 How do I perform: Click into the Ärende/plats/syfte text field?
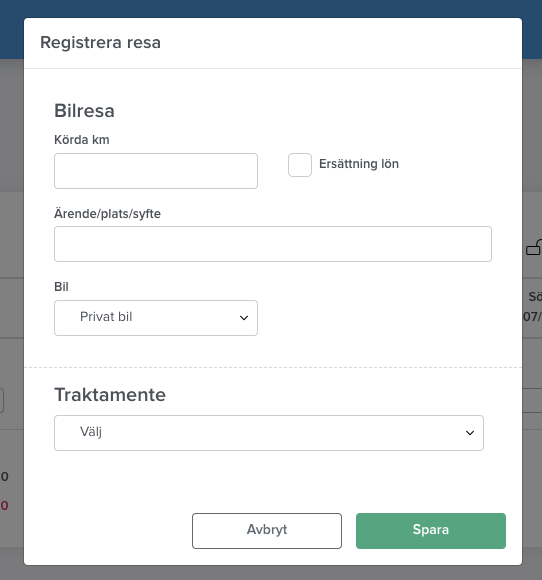click(x=273, y=244)
